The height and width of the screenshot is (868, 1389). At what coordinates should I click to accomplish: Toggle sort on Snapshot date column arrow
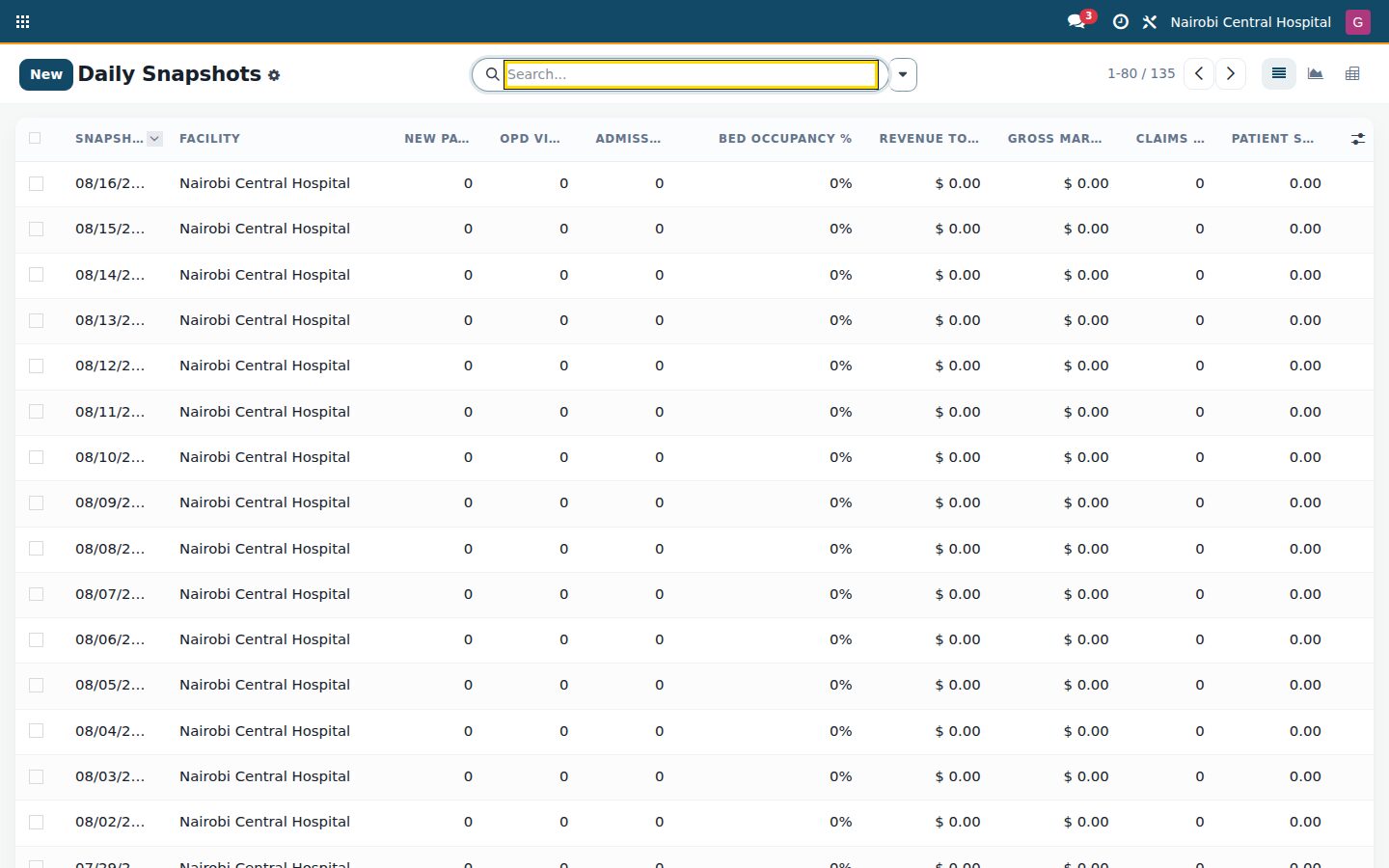tap(154, 139)
